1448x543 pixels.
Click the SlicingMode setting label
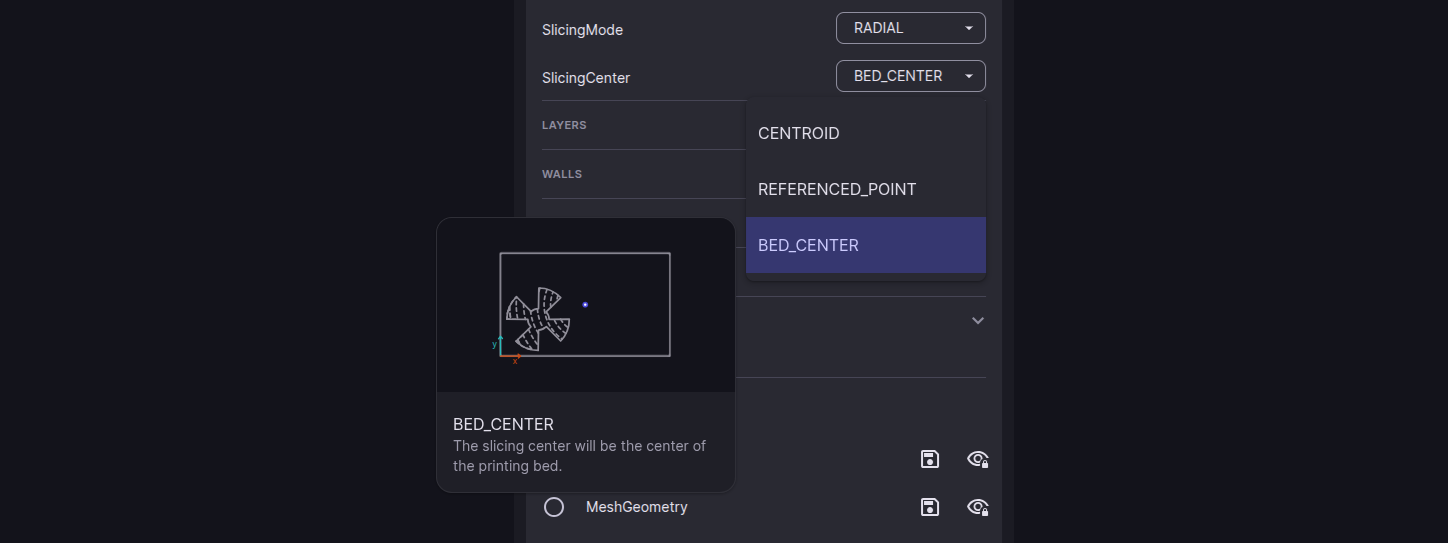point(582,30)
